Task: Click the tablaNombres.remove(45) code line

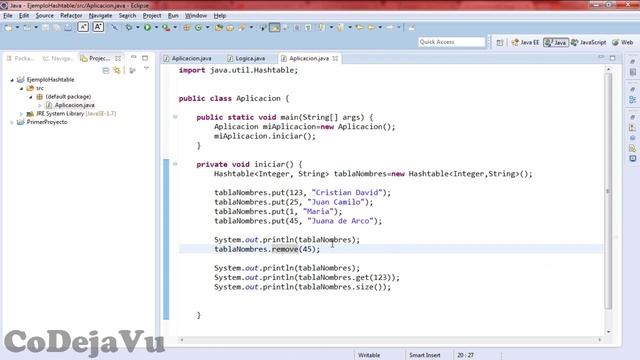Action: [x=267, y=249]
